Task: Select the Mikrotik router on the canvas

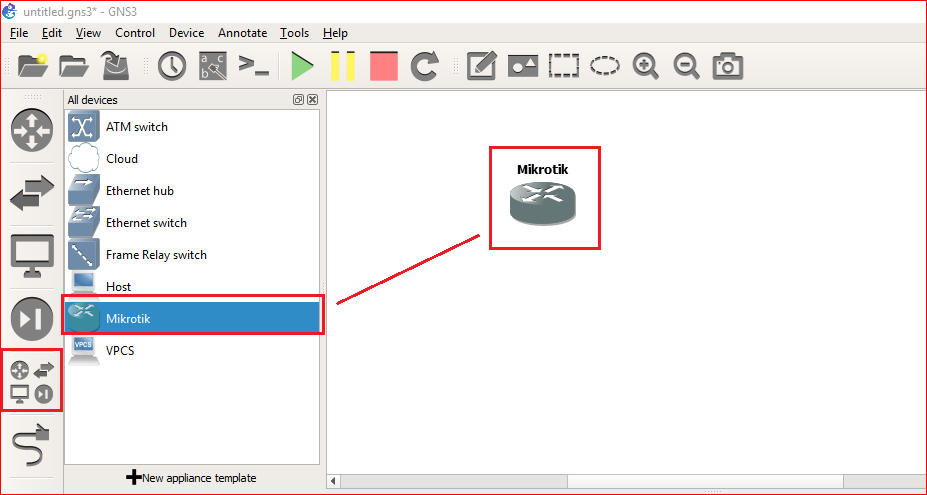Action: tap(543, 202)
